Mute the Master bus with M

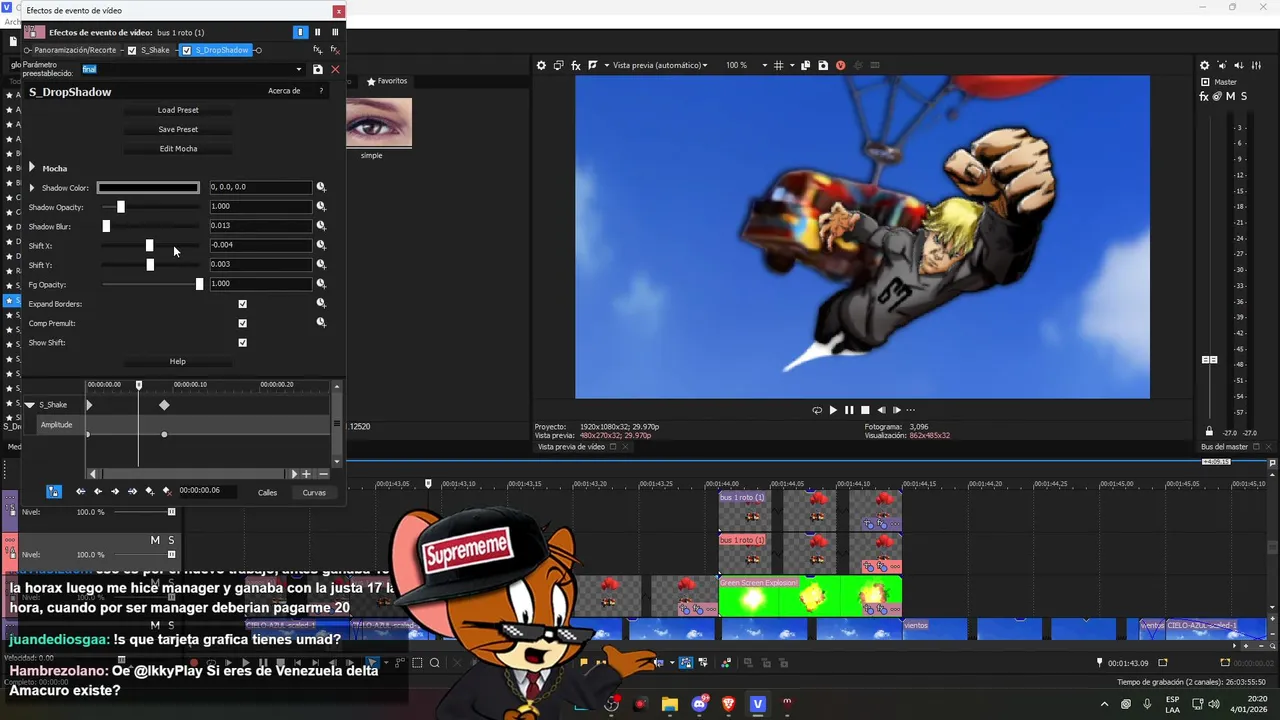1230,96
